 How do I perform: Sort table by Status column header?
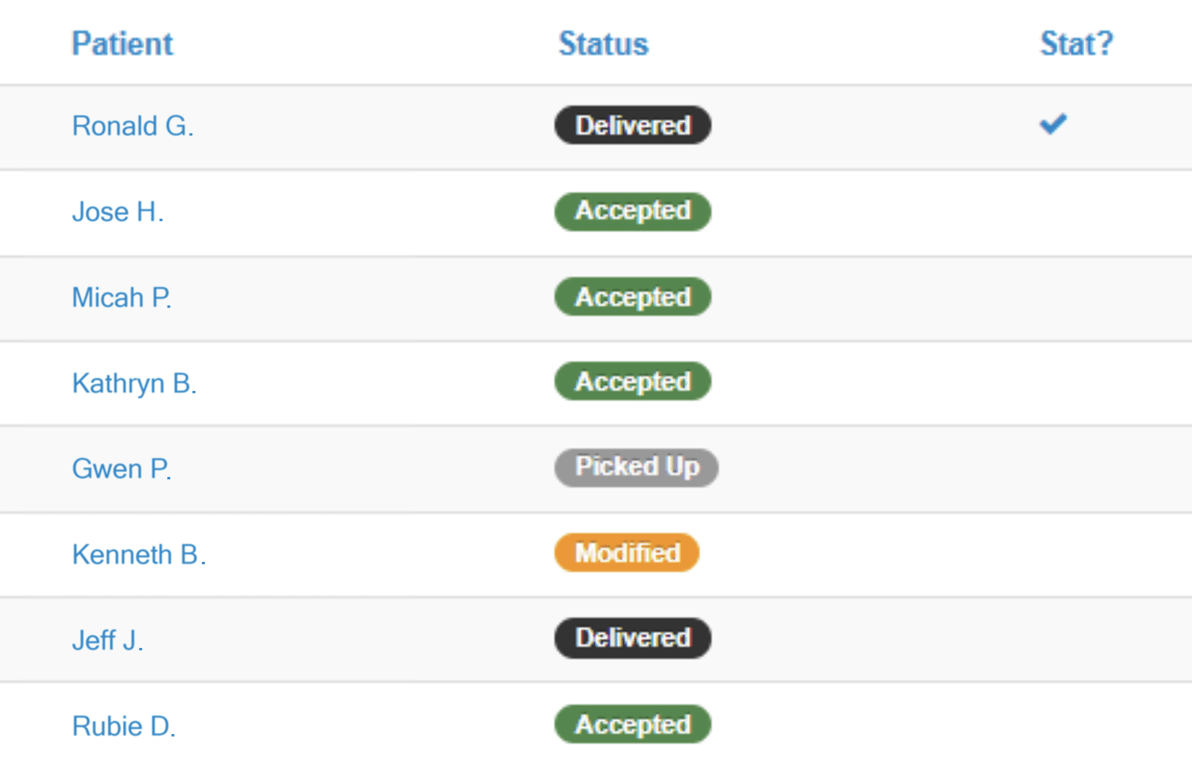pyautogui.click(x=603, y=44)
